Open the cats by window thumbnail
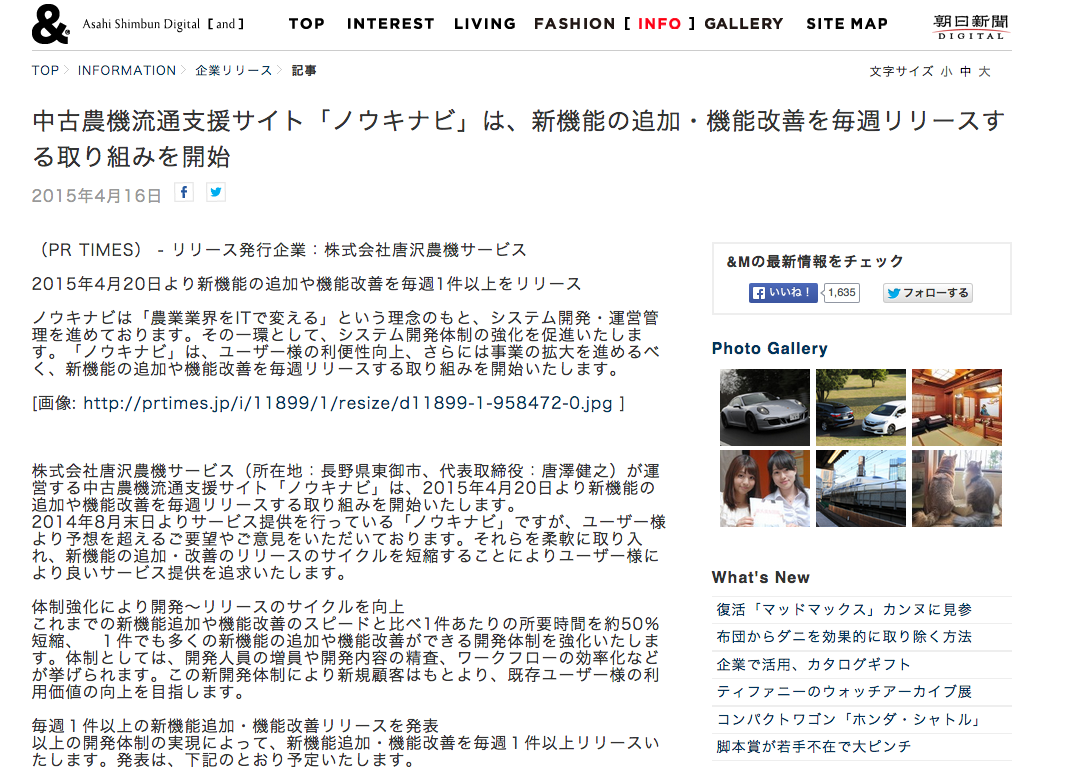 coord(957,488)
